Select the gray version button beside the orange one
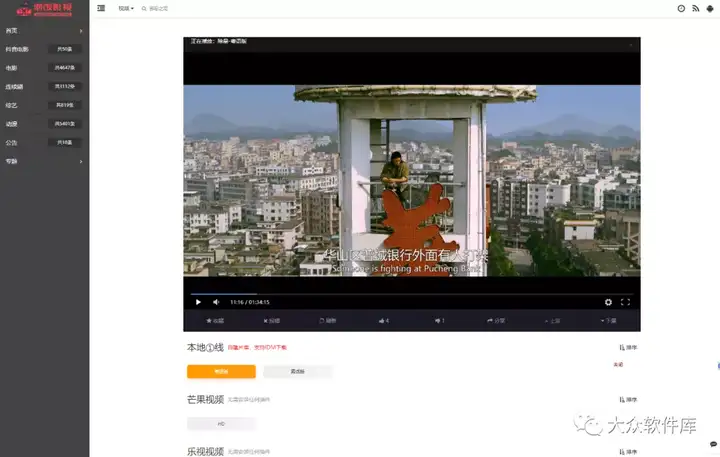The height and width of the screenshot is (457, 720). coord(298,371)
